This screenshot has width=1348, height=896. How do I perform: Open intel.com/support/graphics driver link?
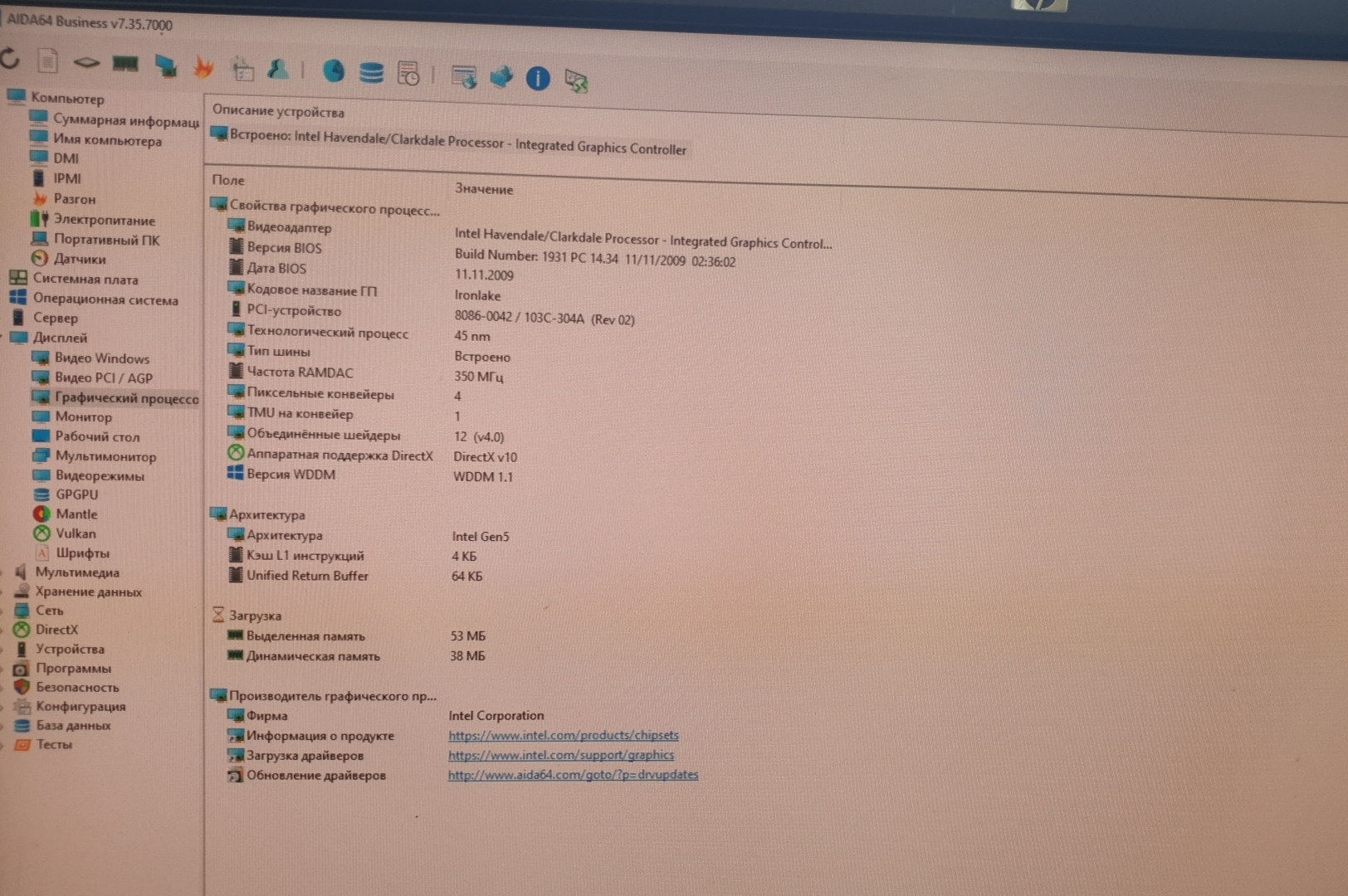561,755
